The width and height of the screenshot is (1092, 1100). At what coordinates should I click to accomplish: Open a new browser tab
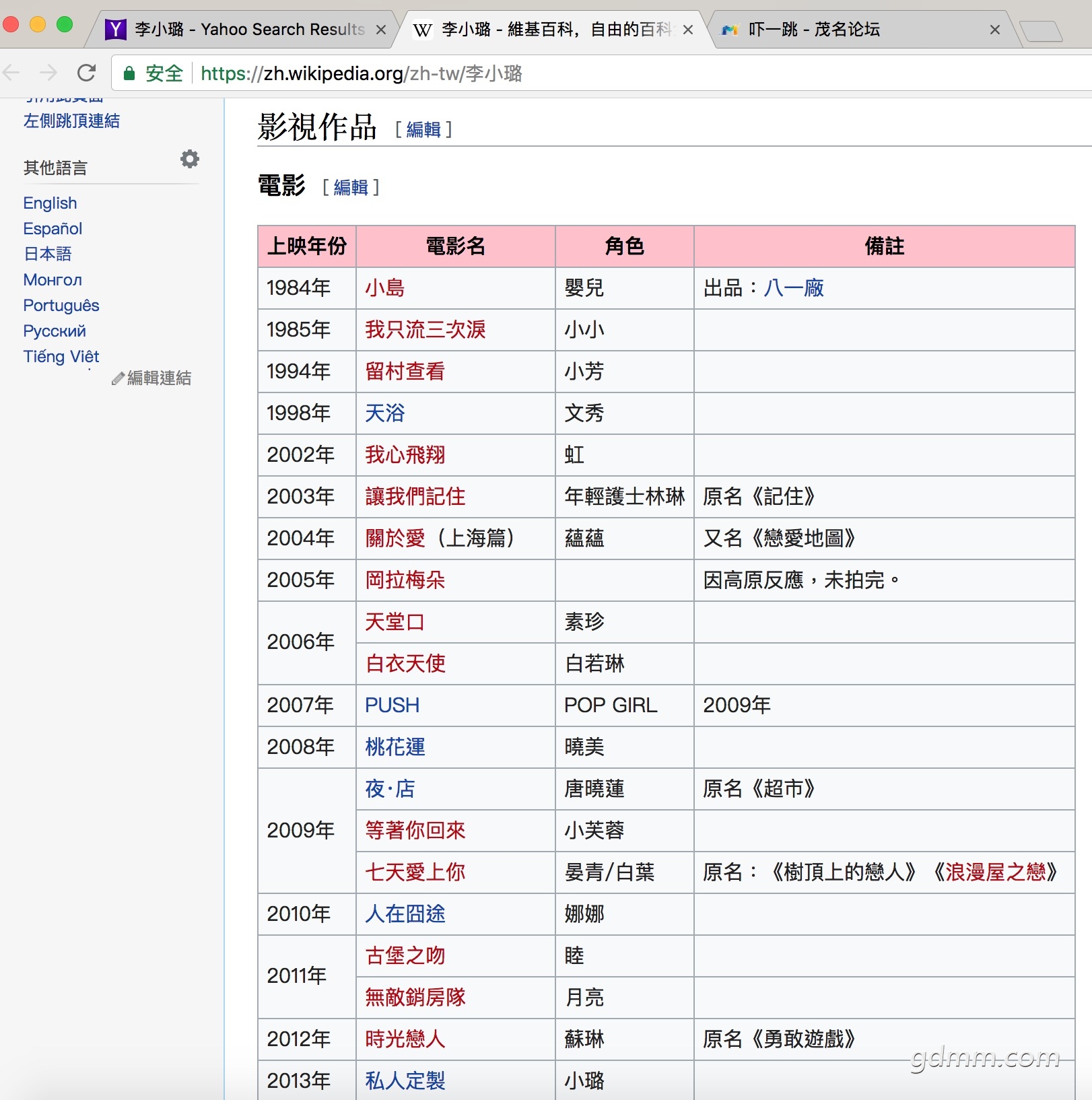coord(1041,31)
